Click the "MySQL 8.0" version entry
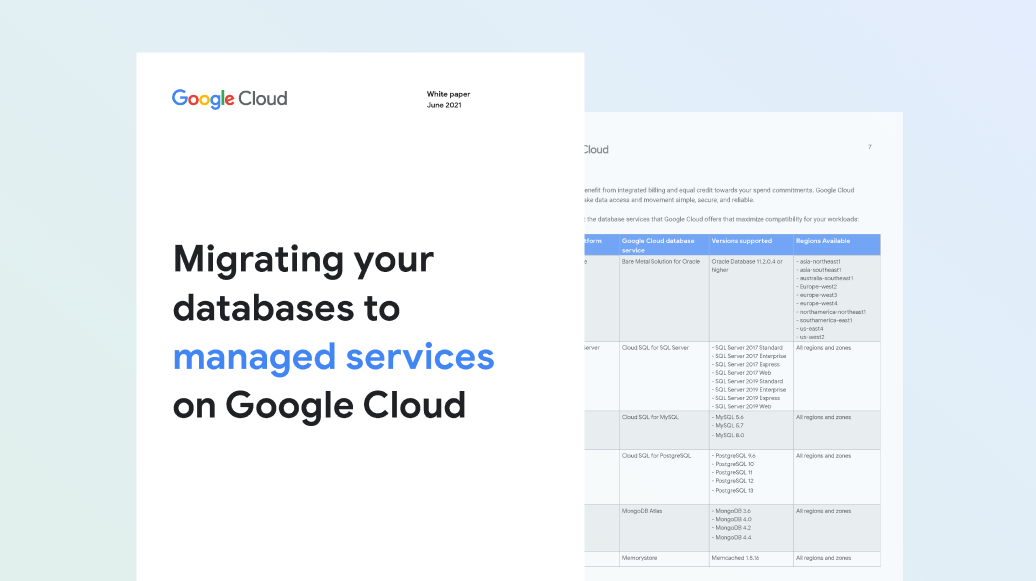The image size is (1036, 581). [x=727, y=436]
